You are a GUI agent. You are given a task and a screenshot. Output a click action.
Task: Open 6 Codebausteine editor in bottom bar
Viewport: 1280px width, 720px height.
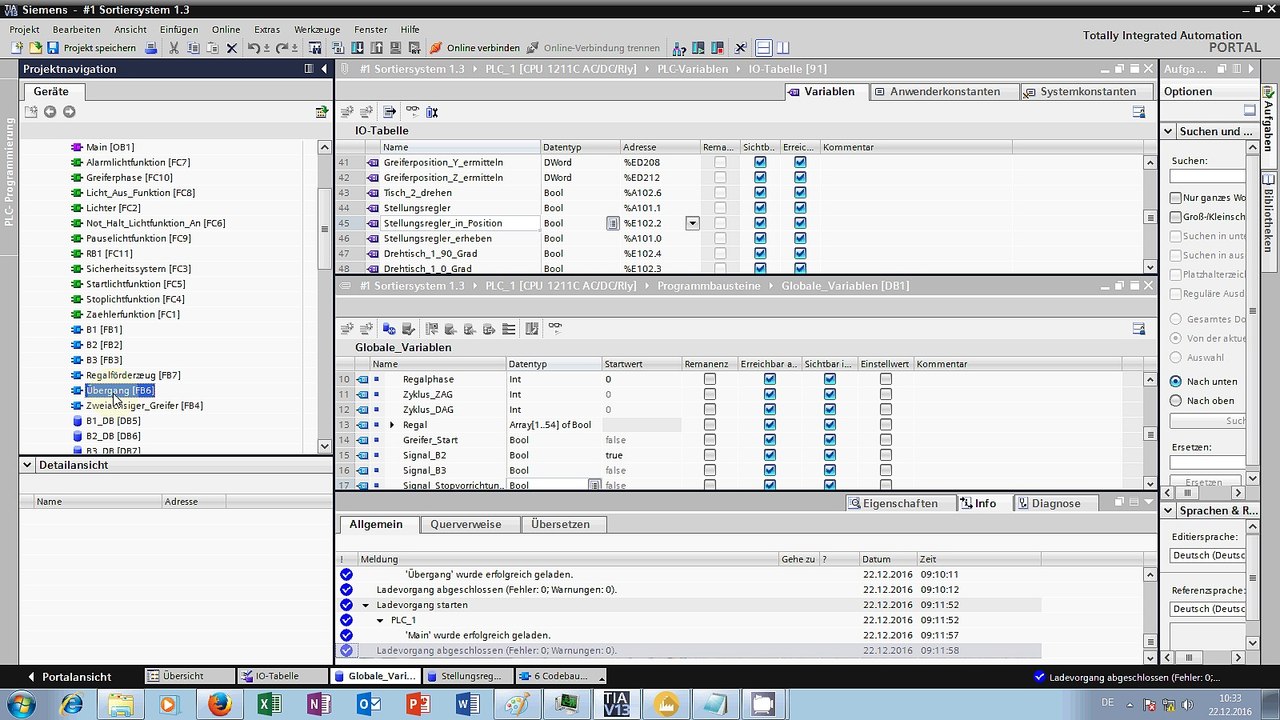[562, 676]
